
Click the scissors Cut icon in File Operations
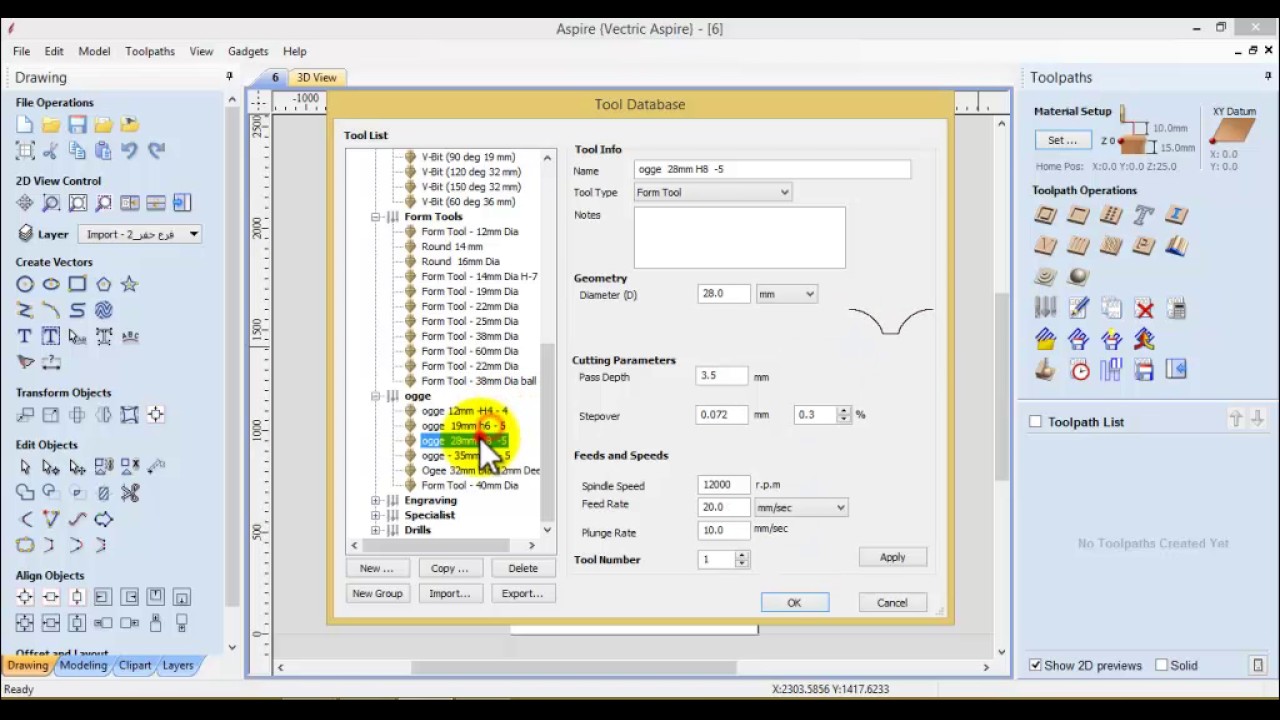pyautogui.click(x=51, y=151)
